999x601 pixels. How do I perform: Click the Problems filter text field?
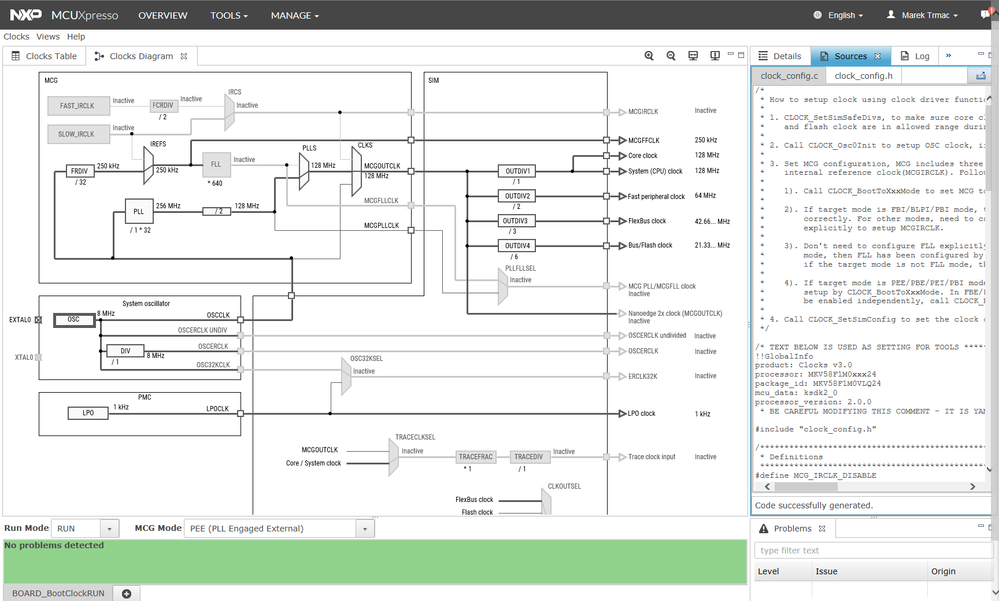click(x=868, y=551)
